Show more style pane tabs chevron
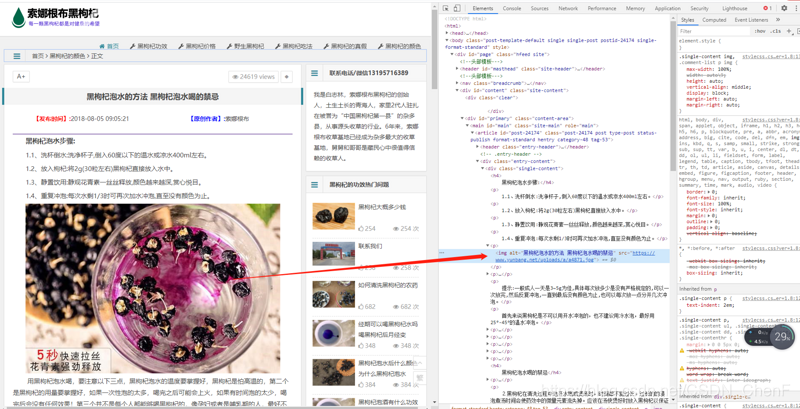The width and height of the screenshot is (800, 409). pyautogui.click(x=778, y=20)
